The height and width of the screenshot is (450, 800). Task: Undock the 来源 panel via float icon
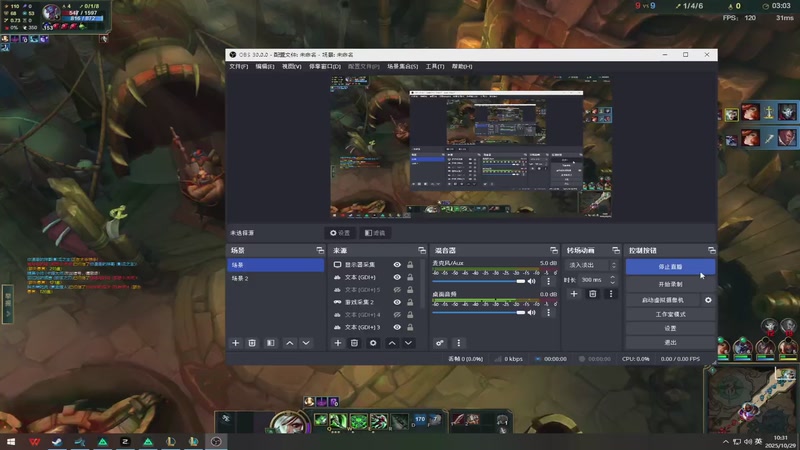click(x=422, y=251)
